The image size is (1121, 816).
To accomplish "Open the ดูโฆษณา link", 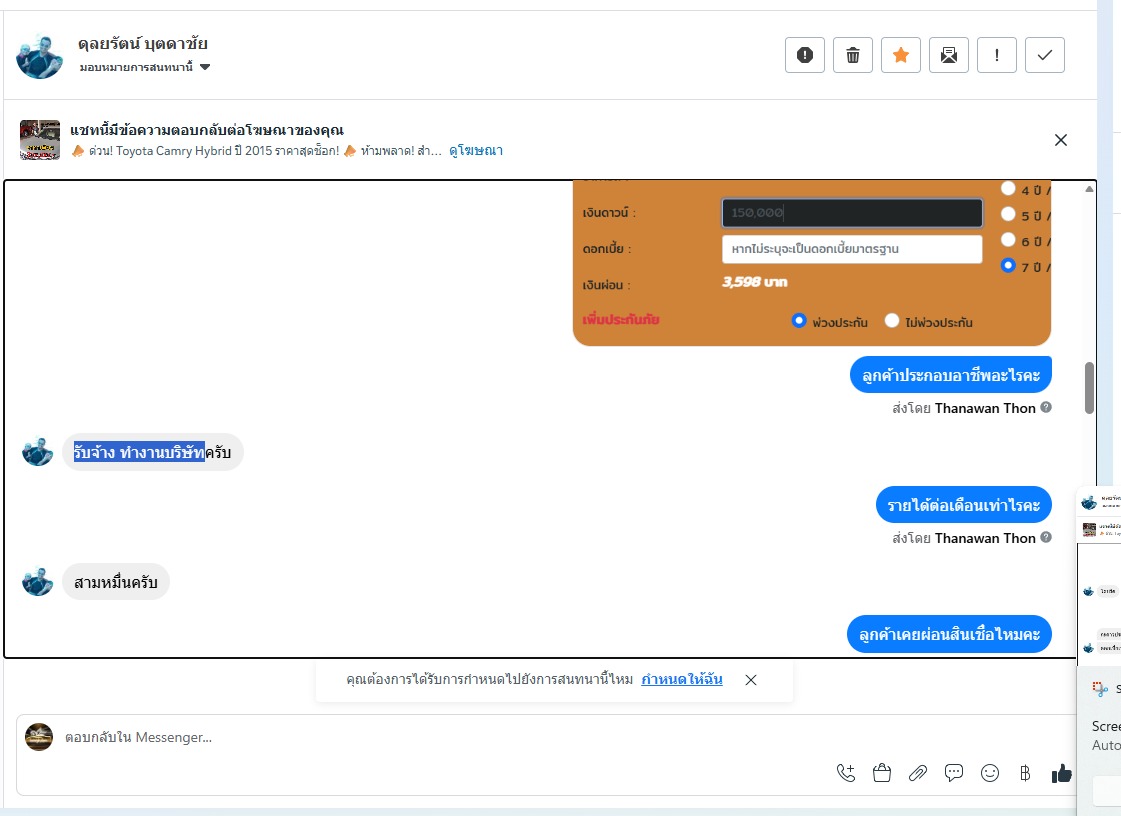I will pos(475,151).
